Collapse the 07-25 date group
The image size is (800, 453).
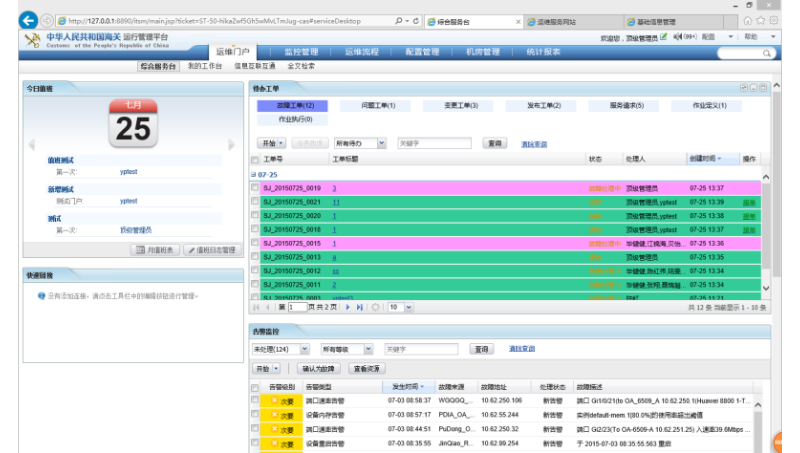click(x=254, y=174)
